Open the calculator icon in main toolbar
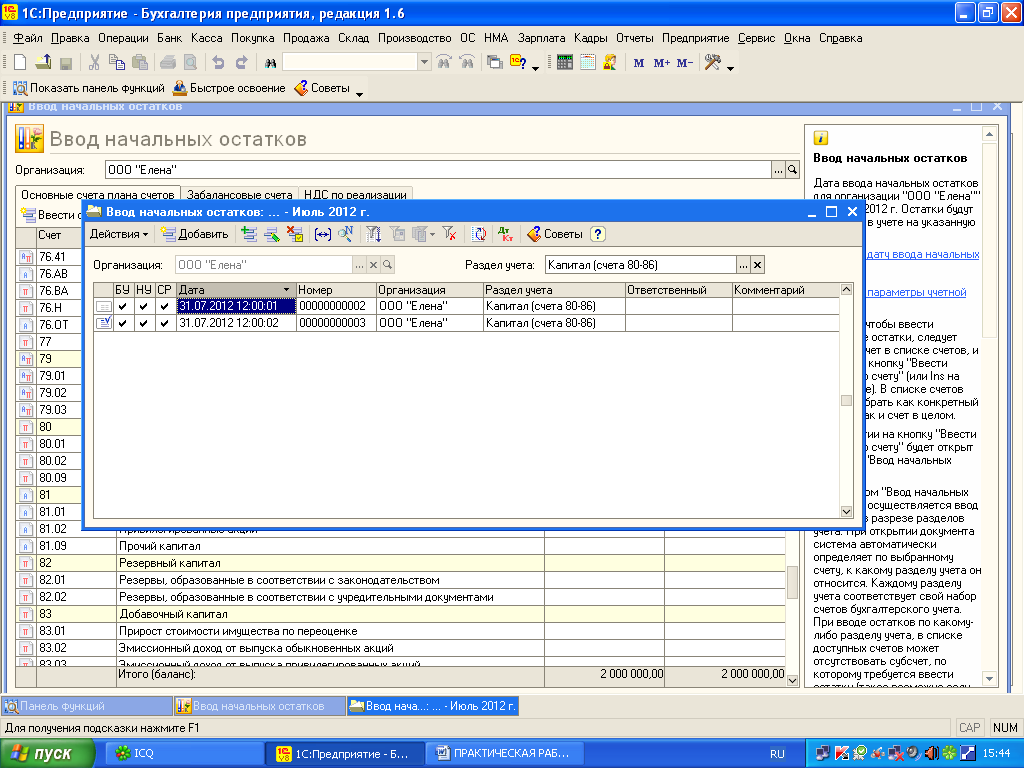Image resolution: width=1024 pixels, height=768 pixels. tap(565, 63)
